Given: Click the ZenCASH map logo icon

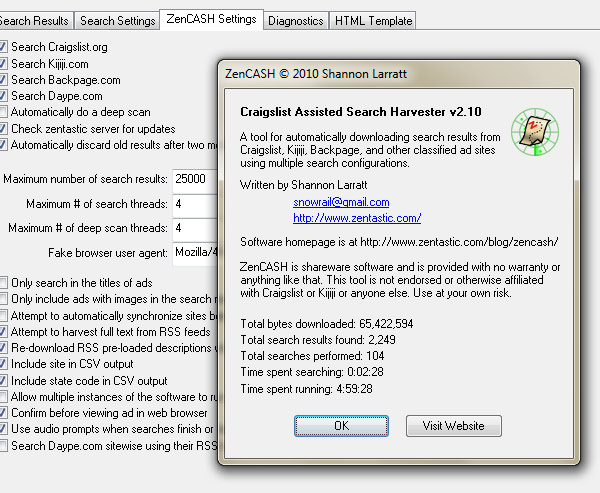Looking at the screenshot, I should tap(535, 132).
